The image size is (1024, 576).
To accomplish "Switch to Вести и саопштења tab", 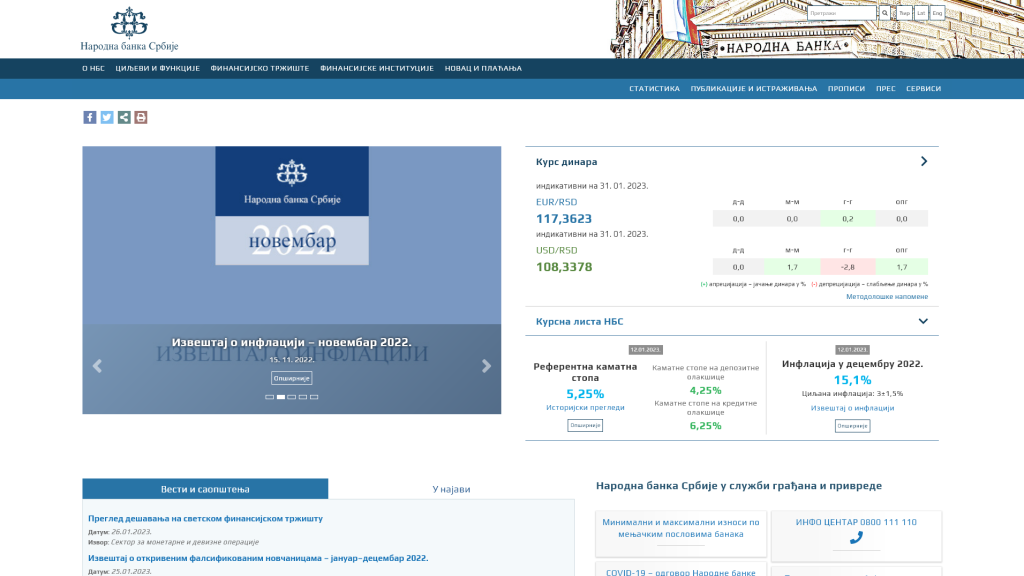I will click(205, 489).
